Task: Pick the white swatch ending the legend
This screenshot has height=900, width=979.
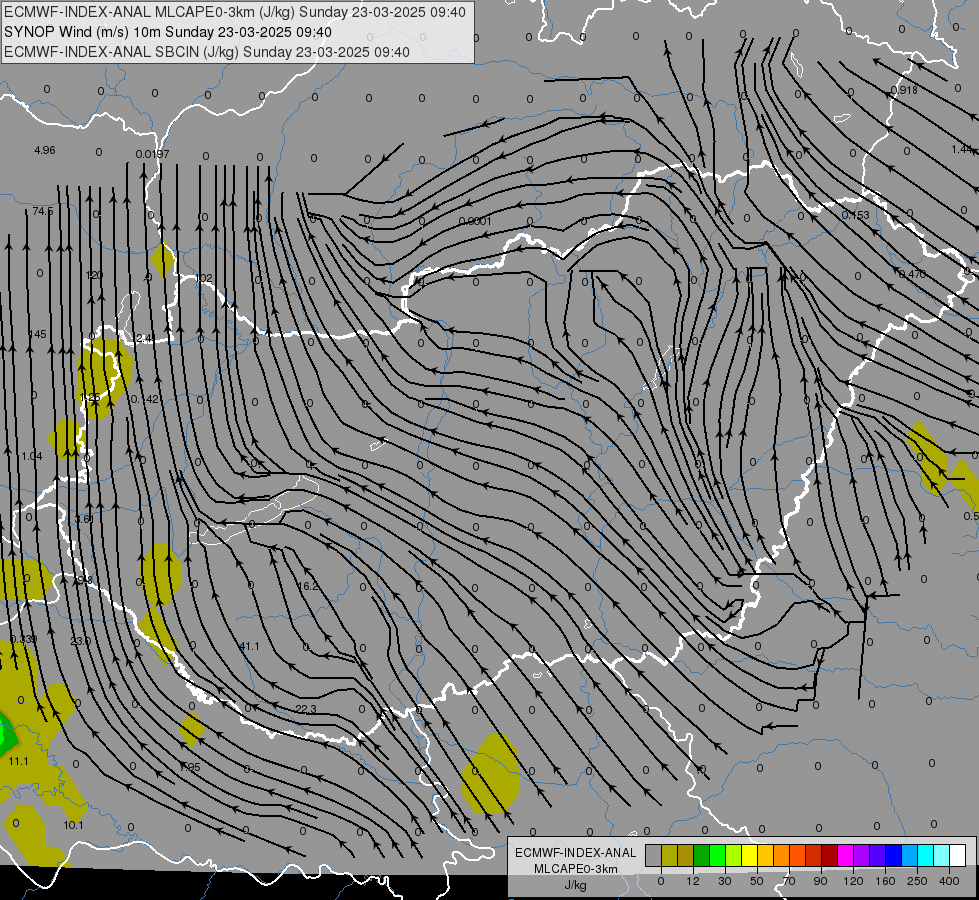Action: pyautogui.click(x=957, y=855)
